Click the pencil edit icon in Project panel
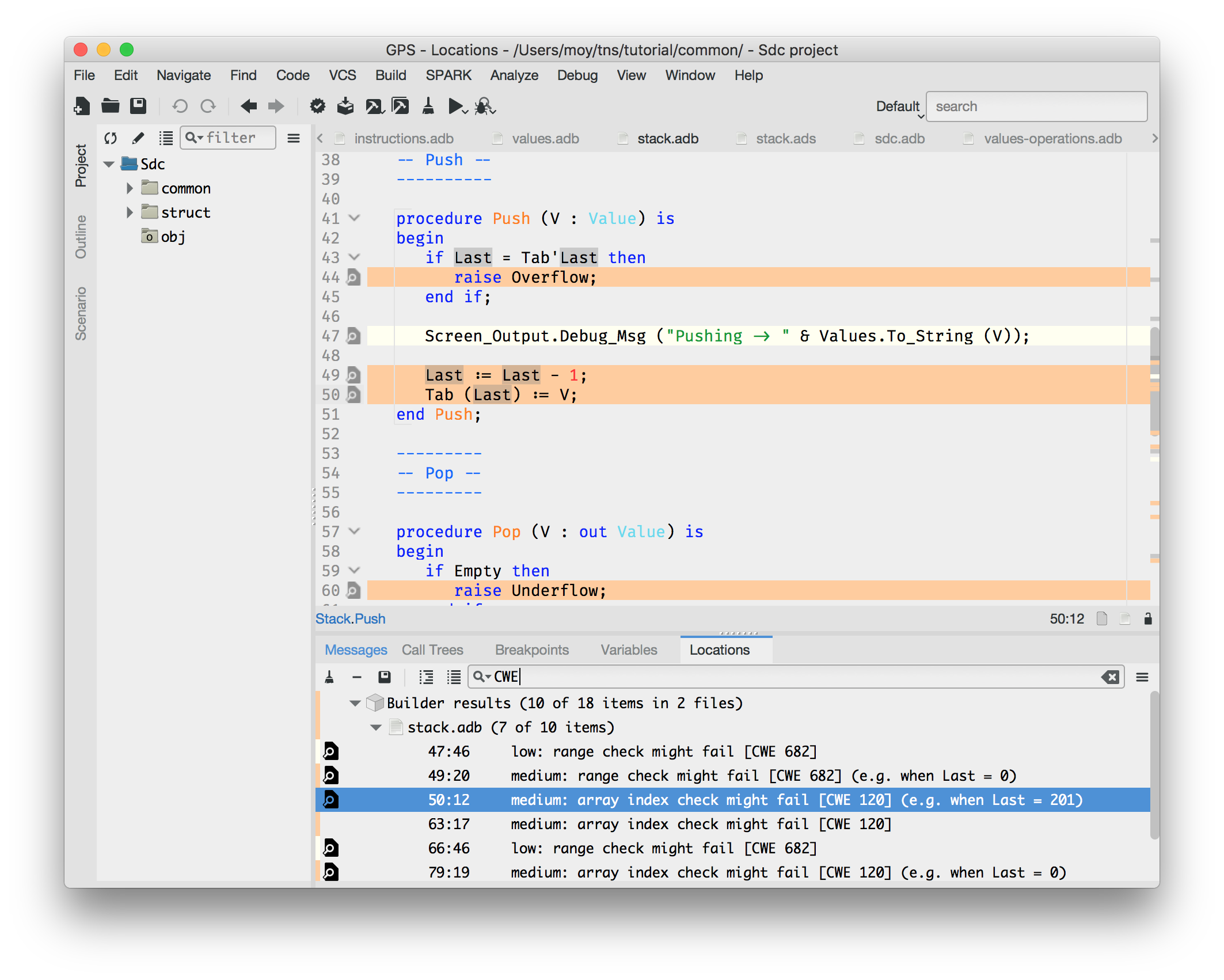Image resolution: width=1224 pixels, height=980 pixels. pos(138,138)
